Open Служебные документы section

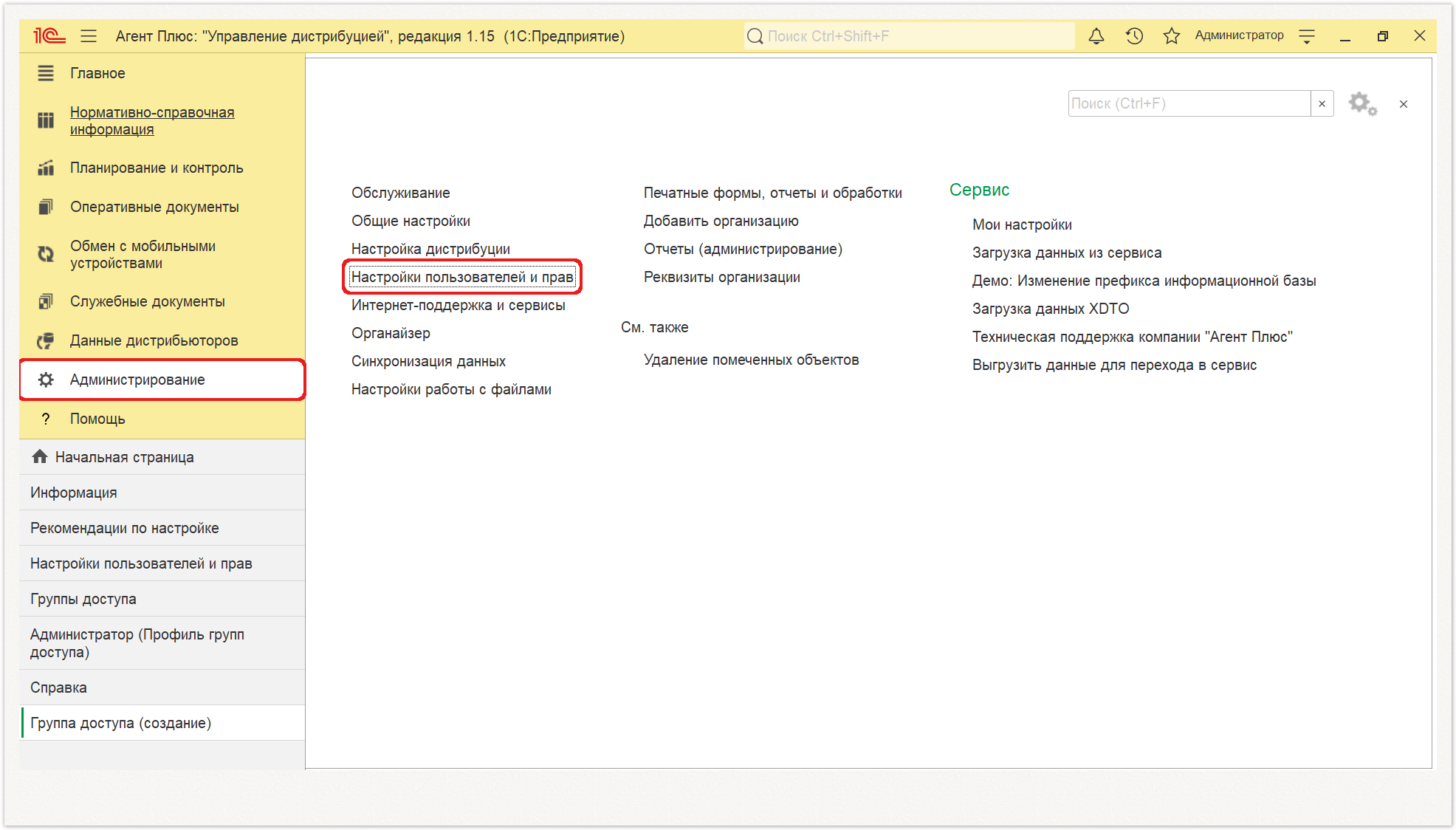click(x=162, y=301)
